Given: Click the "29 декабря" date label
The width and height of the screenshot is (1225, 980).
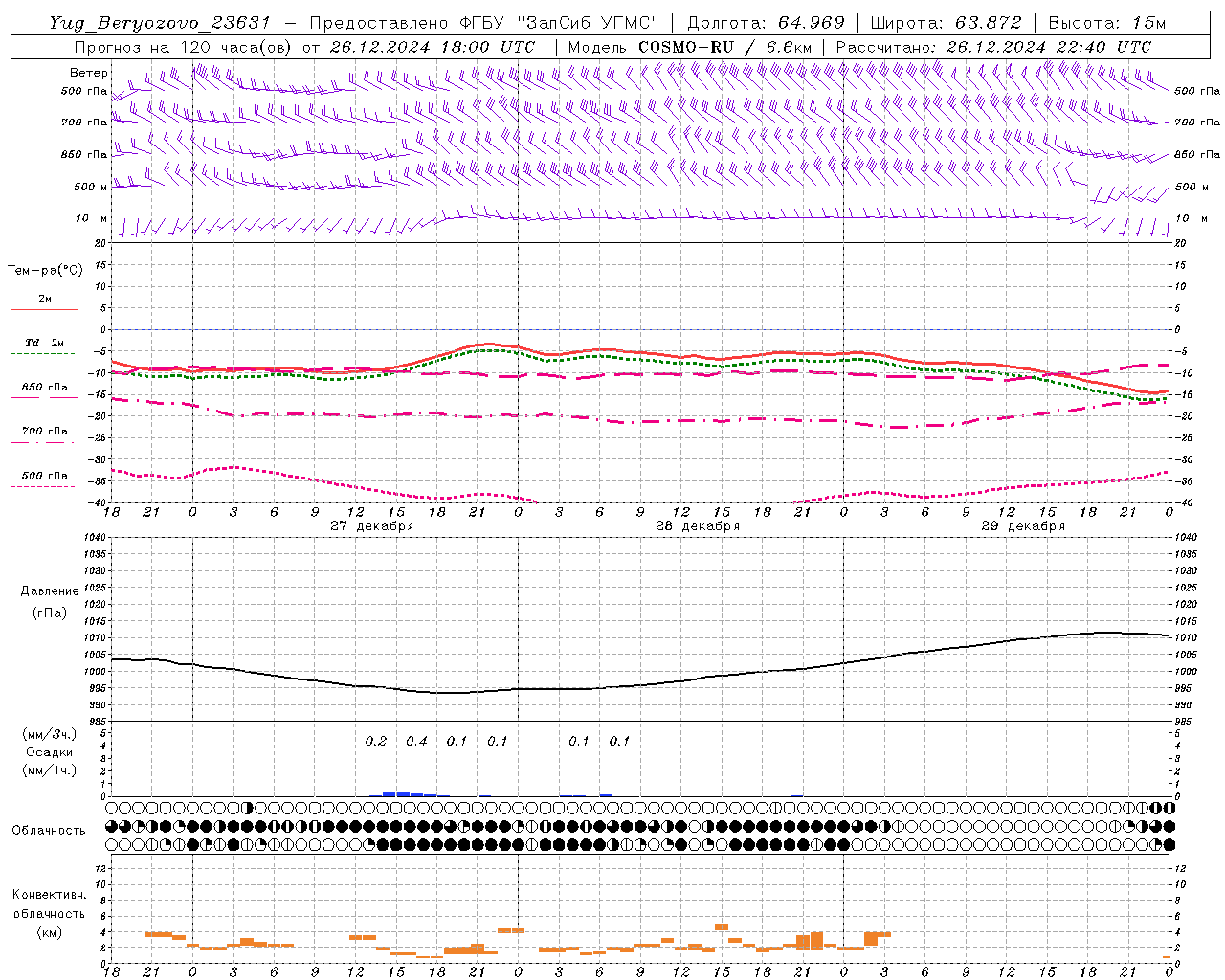Looking at the screenshot, I should tap(1023, 526).
